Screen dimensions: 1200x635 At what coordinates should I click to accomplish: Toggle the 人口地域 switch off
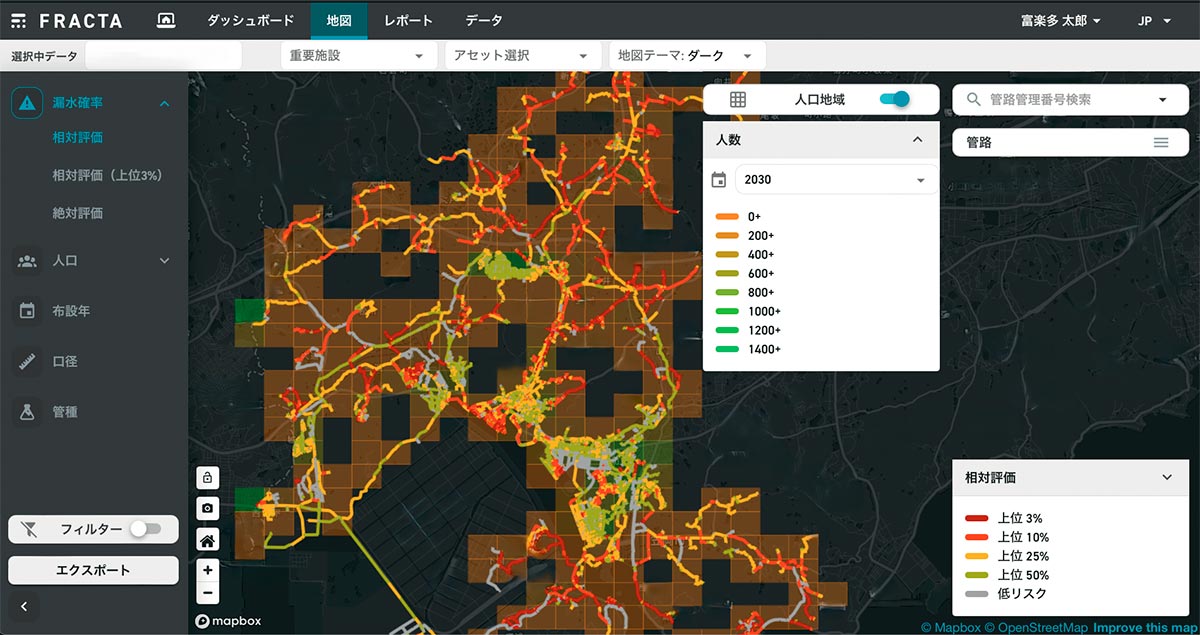[894, 99]
